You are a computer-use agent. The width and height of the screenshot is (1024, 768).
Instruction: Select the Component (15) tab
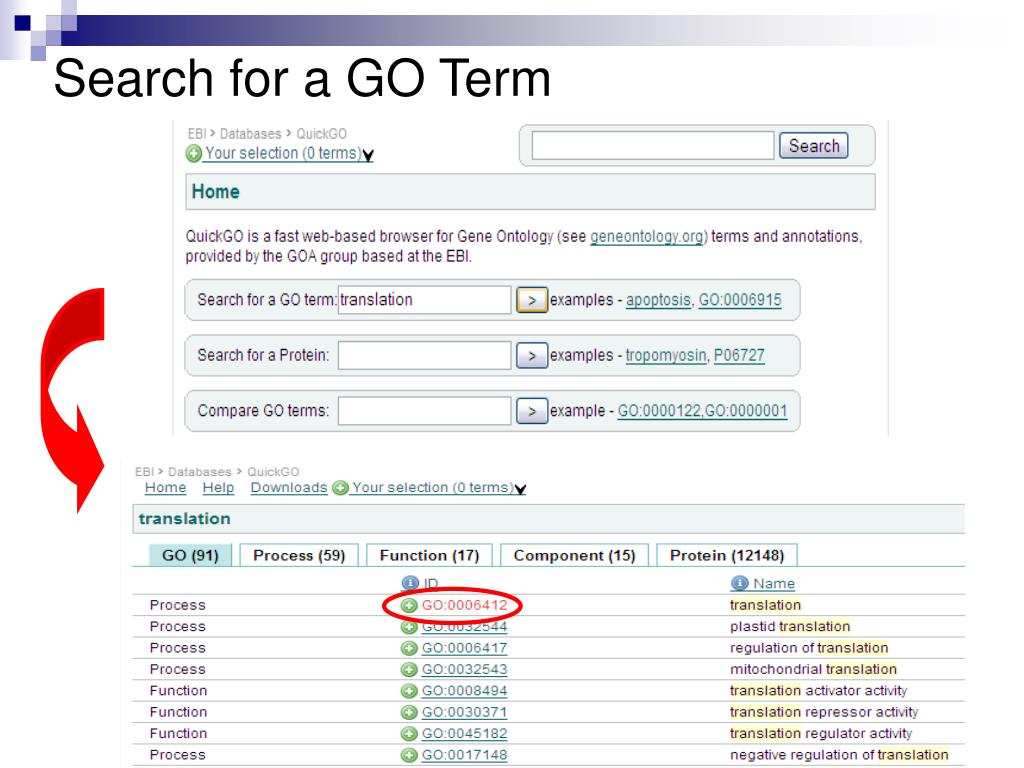[x=575, y=555]
